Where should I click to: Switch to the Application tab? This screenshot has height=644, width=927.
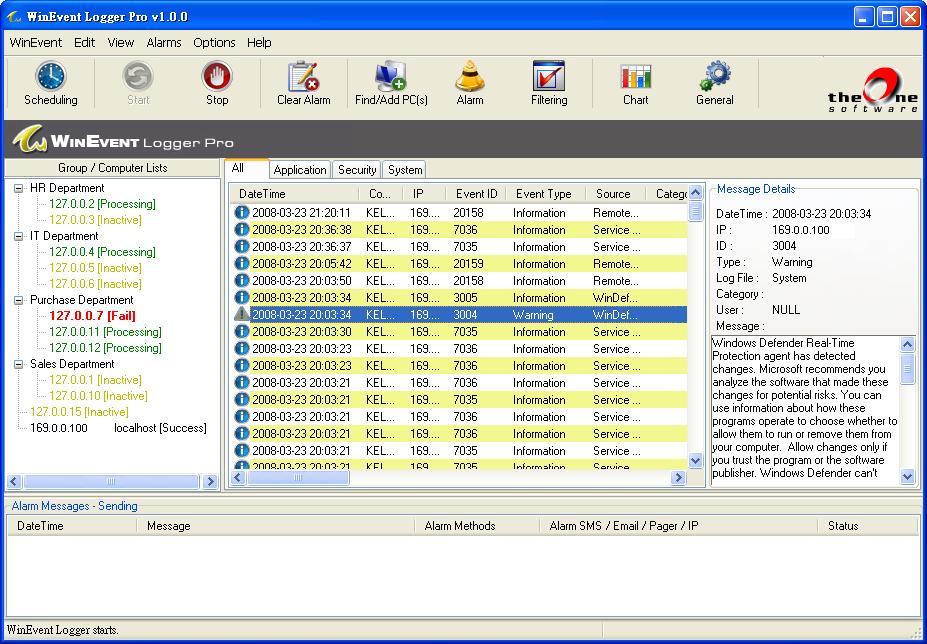300,170
